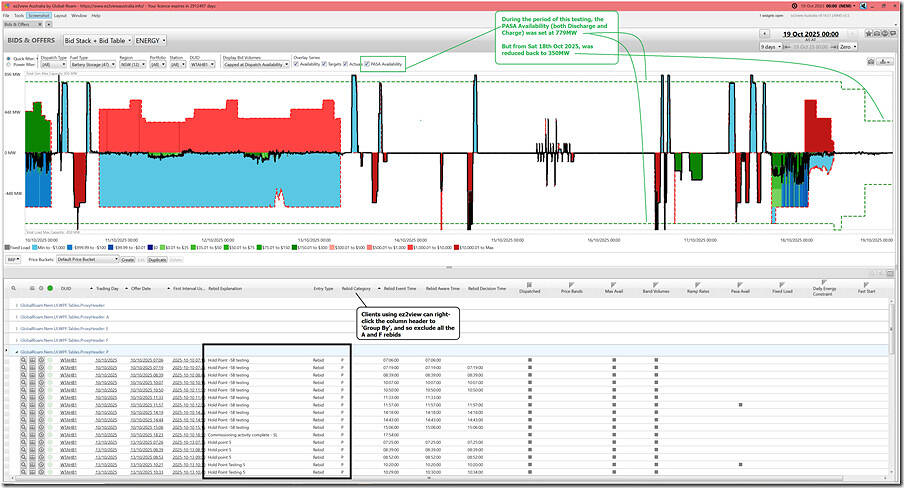Toggle the Availability overlay checkbox
This screenshot has width=904, height=488.
(296, 64)
